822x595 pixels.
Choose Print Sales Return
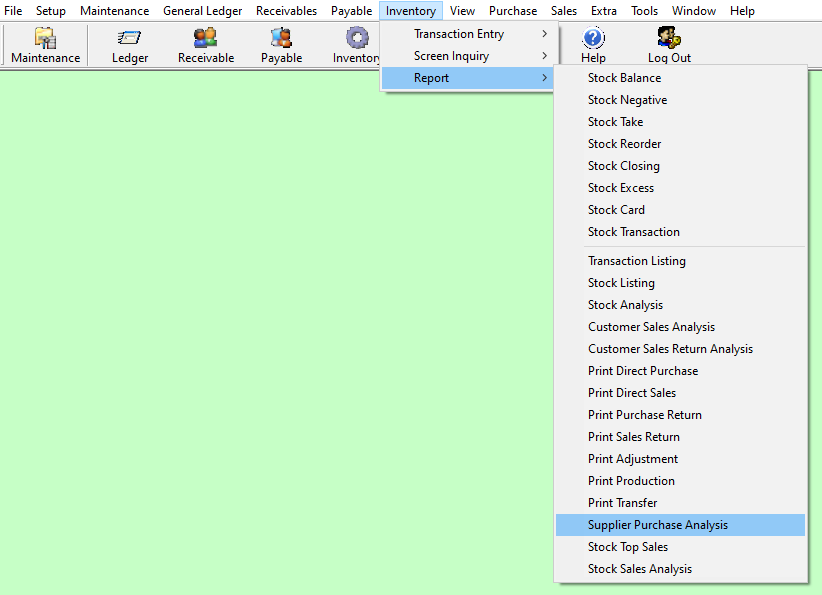tap(680, 437)
